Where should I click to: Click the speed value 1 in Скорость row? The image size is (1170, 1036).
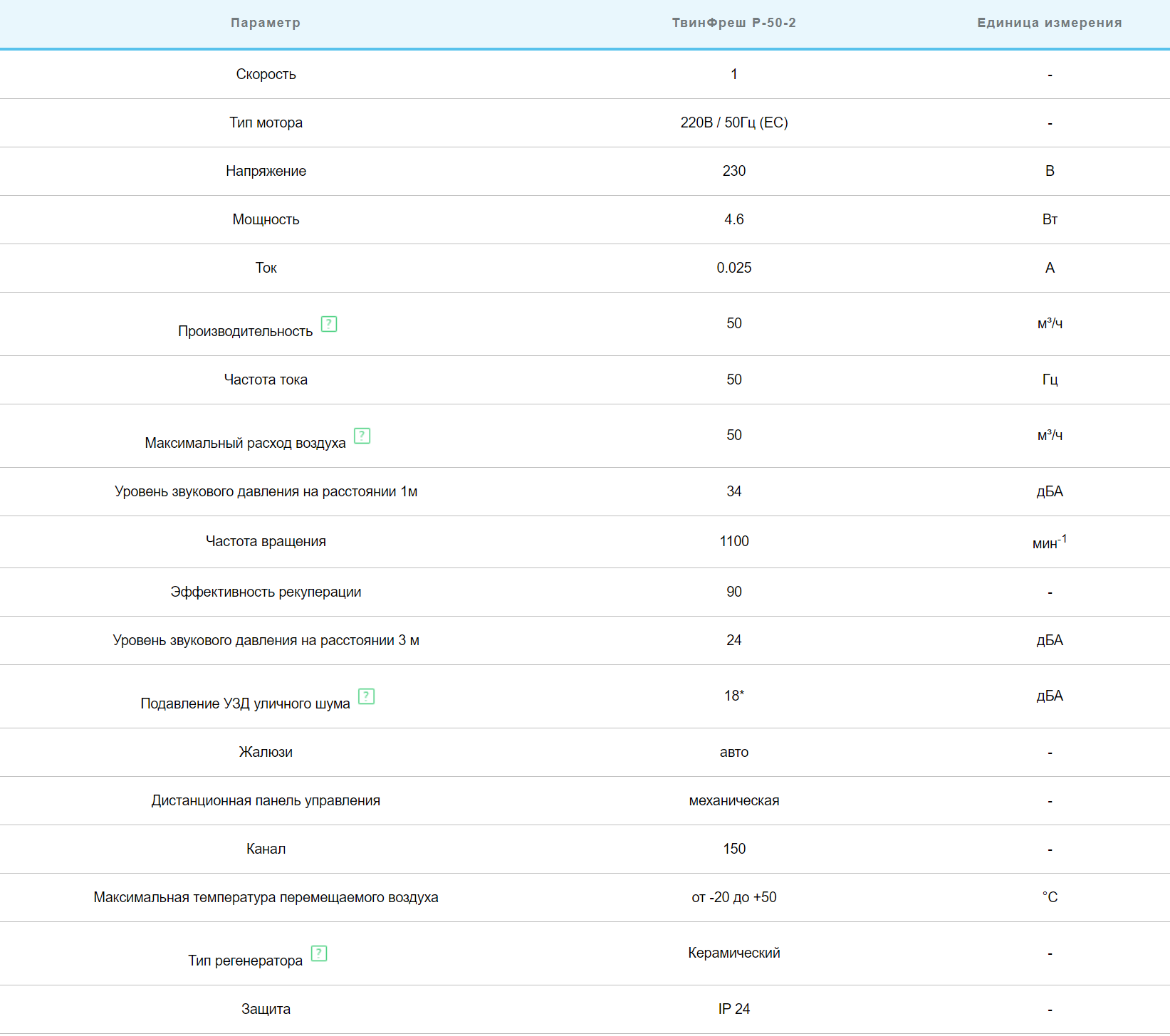tap(734, 74)
